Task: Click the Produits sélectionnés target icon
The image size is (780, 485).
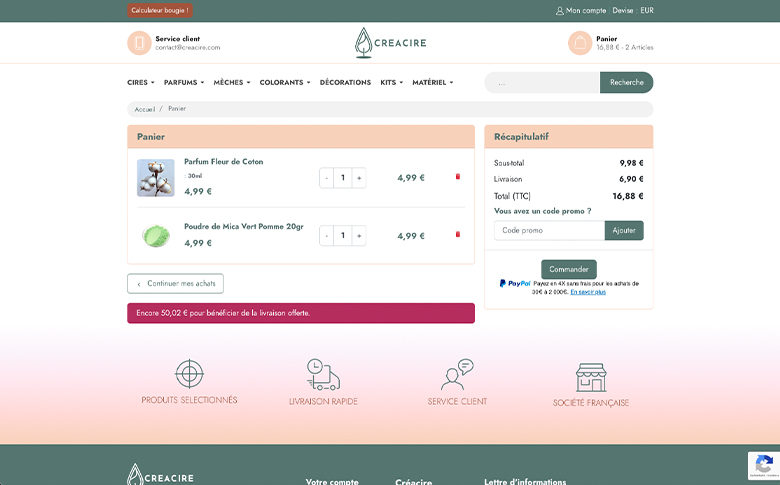Action: [x=190, y=374]
